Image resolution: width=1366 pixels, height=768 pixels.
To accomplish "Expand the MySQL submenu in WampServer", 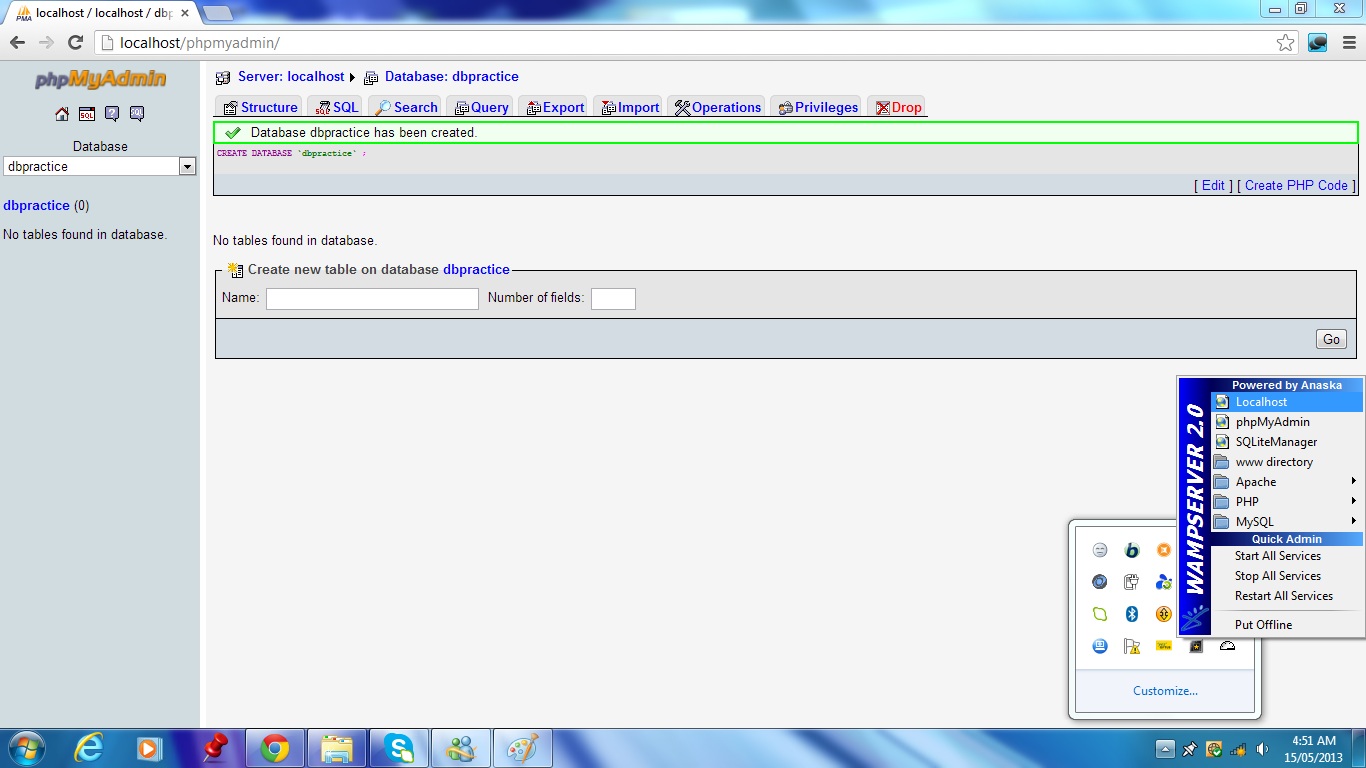I will (1287, 522).
